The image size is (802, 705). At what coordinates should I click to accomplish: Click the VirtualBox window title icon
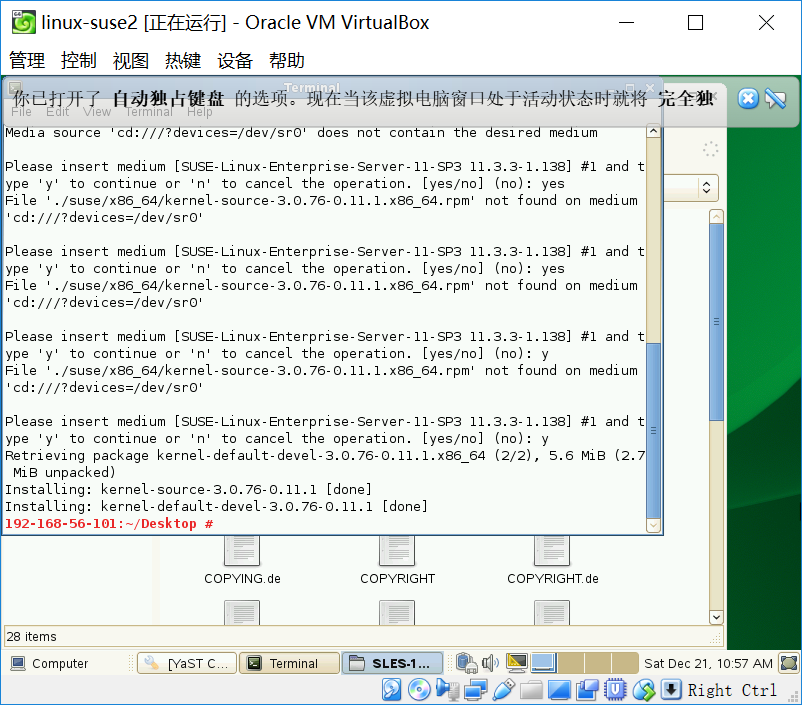[x=24, y=22]
